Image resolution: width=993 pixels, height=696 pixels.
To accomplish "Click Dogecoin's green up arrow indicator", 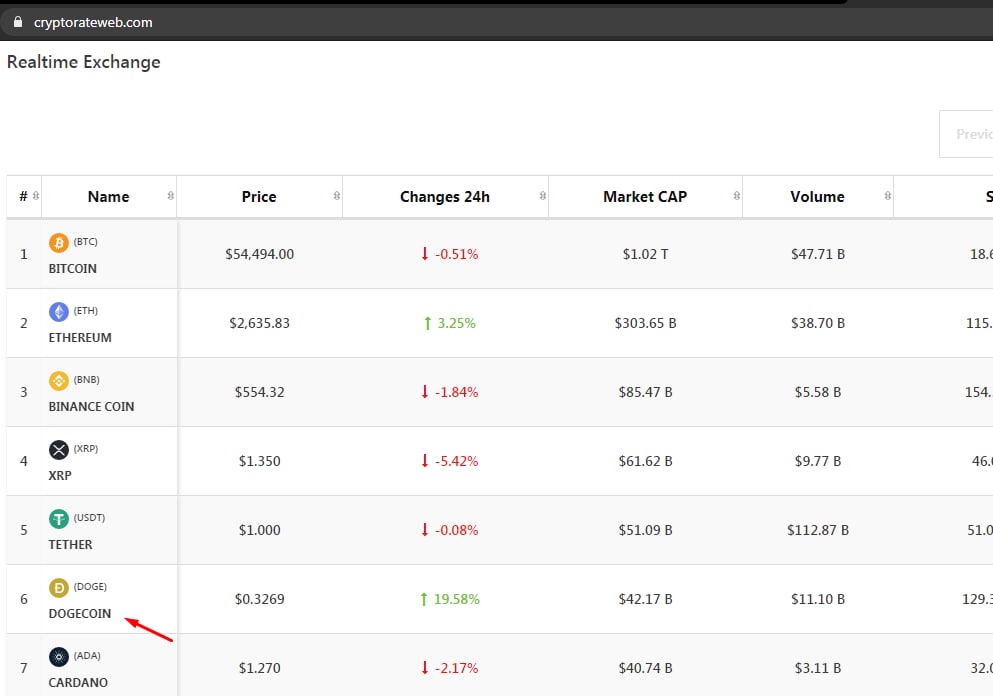I will [x=424, y=599].
